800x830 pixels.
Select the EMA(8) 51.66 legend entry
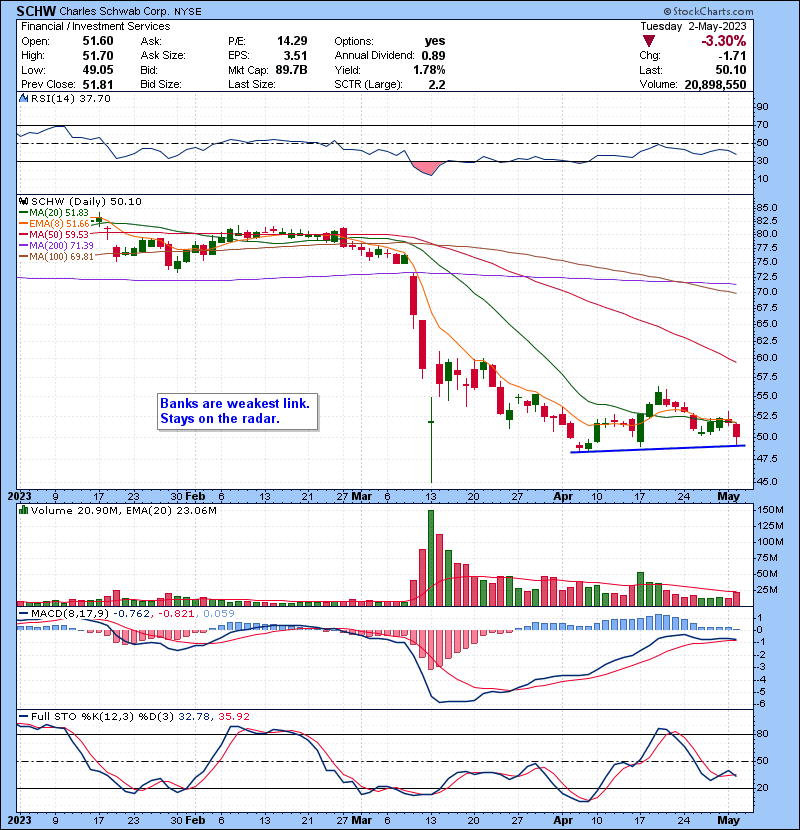[54, 224]
